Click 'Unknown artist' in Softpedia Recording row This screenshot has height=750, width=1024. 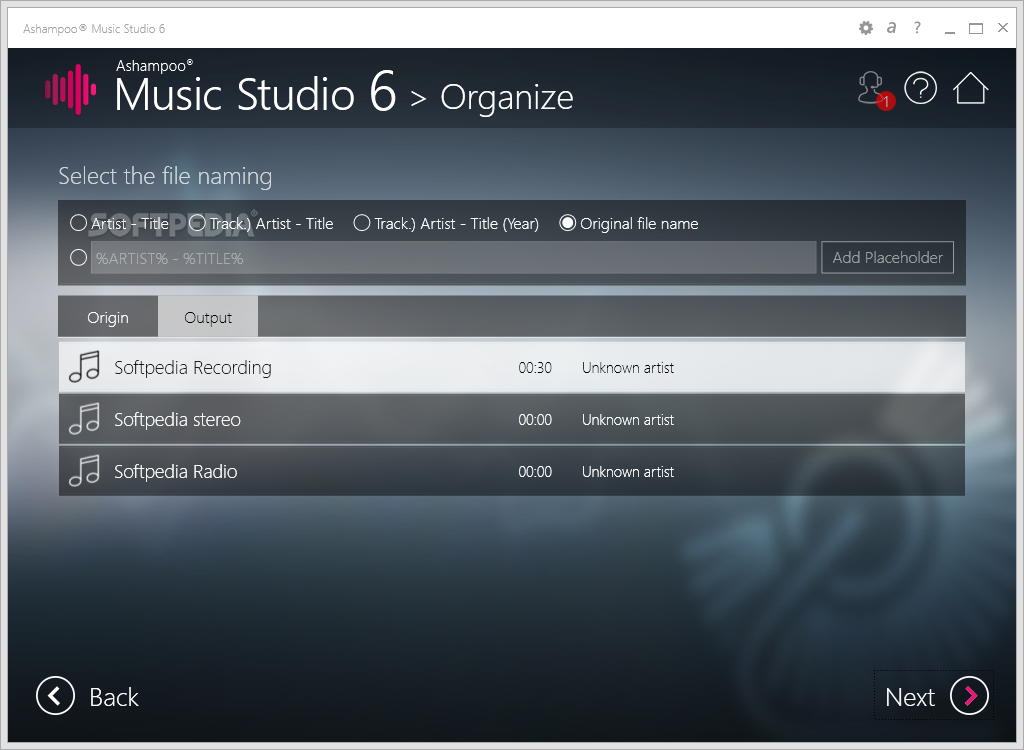[x=628, y=368]
